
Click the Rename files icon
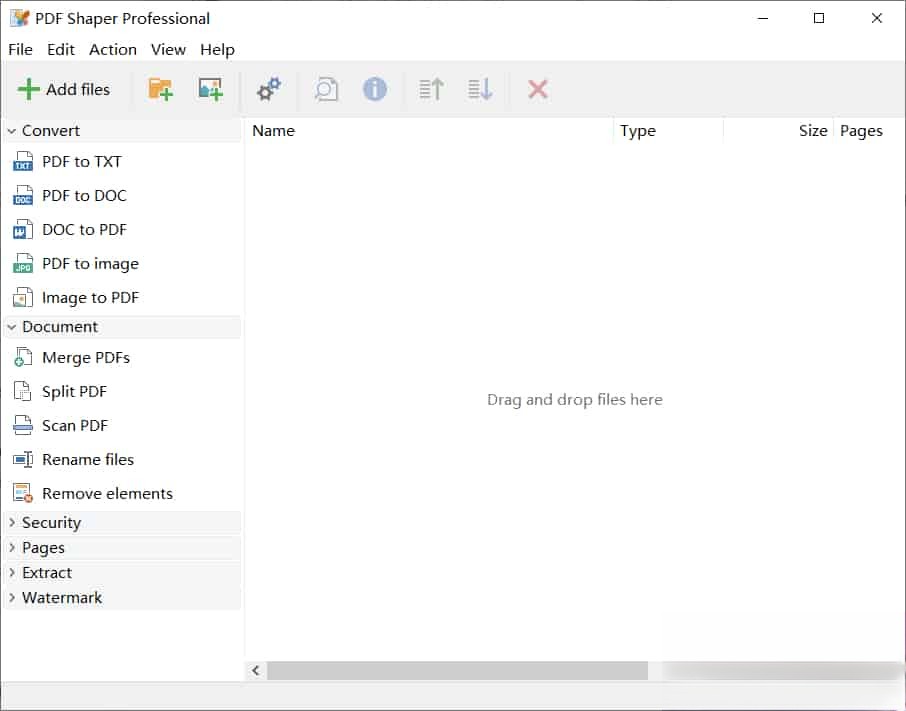(x=23, y=460)
